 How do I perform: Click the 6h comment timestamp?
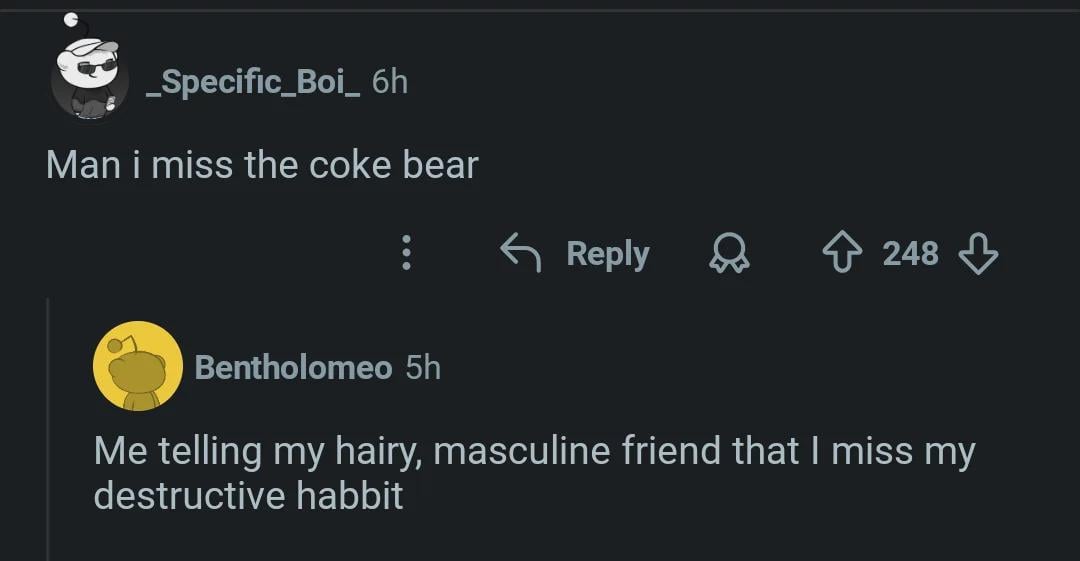click(390, 81)
